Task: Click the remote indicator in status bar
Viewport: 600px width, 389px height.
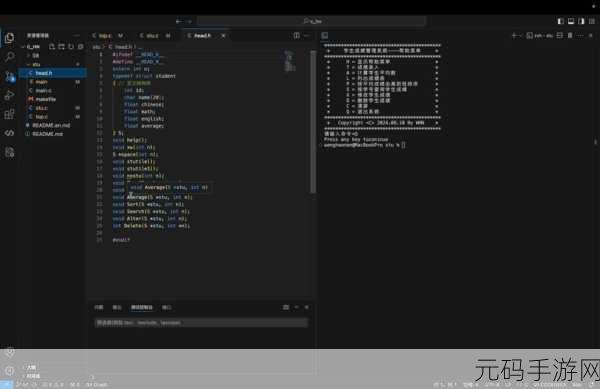Action: [7, 385]
